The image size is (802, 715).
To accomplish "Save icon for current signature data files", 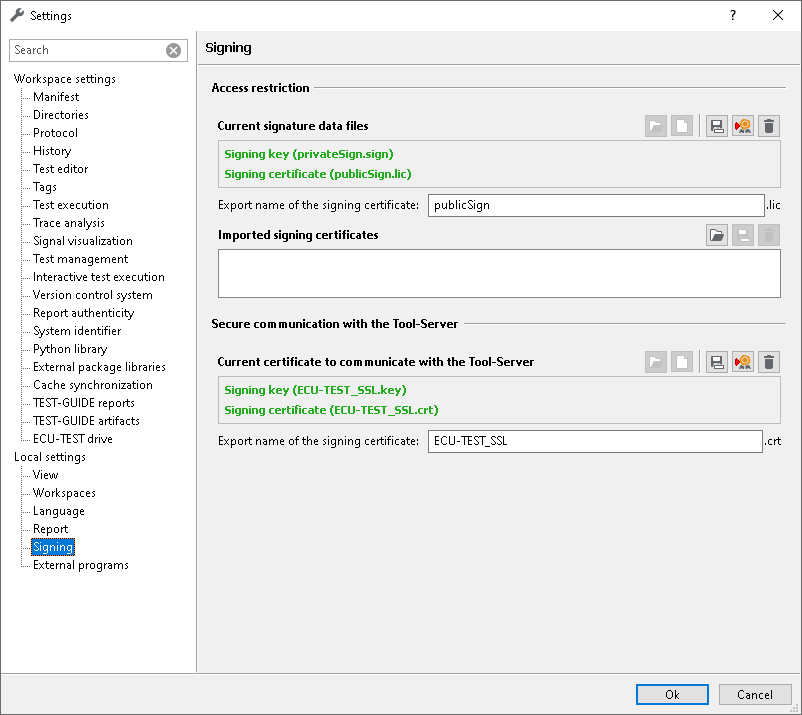I will (x=717, y=126).
